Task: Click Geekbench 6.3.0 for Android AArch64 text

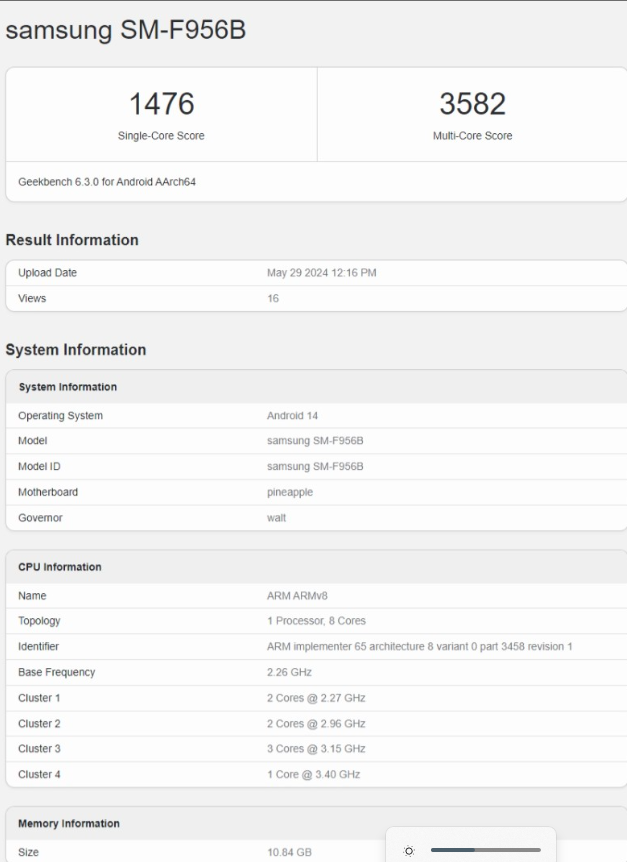Action: (107, 182)
